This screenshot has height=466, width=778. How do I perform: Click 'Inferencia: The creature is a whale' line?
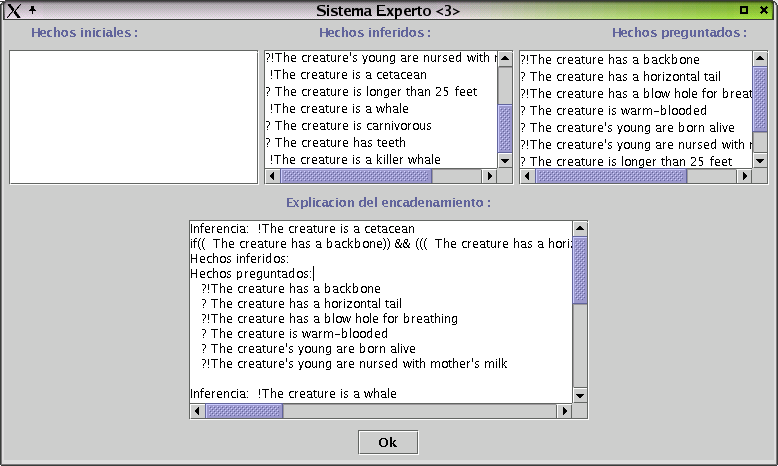tap(293, 394)
